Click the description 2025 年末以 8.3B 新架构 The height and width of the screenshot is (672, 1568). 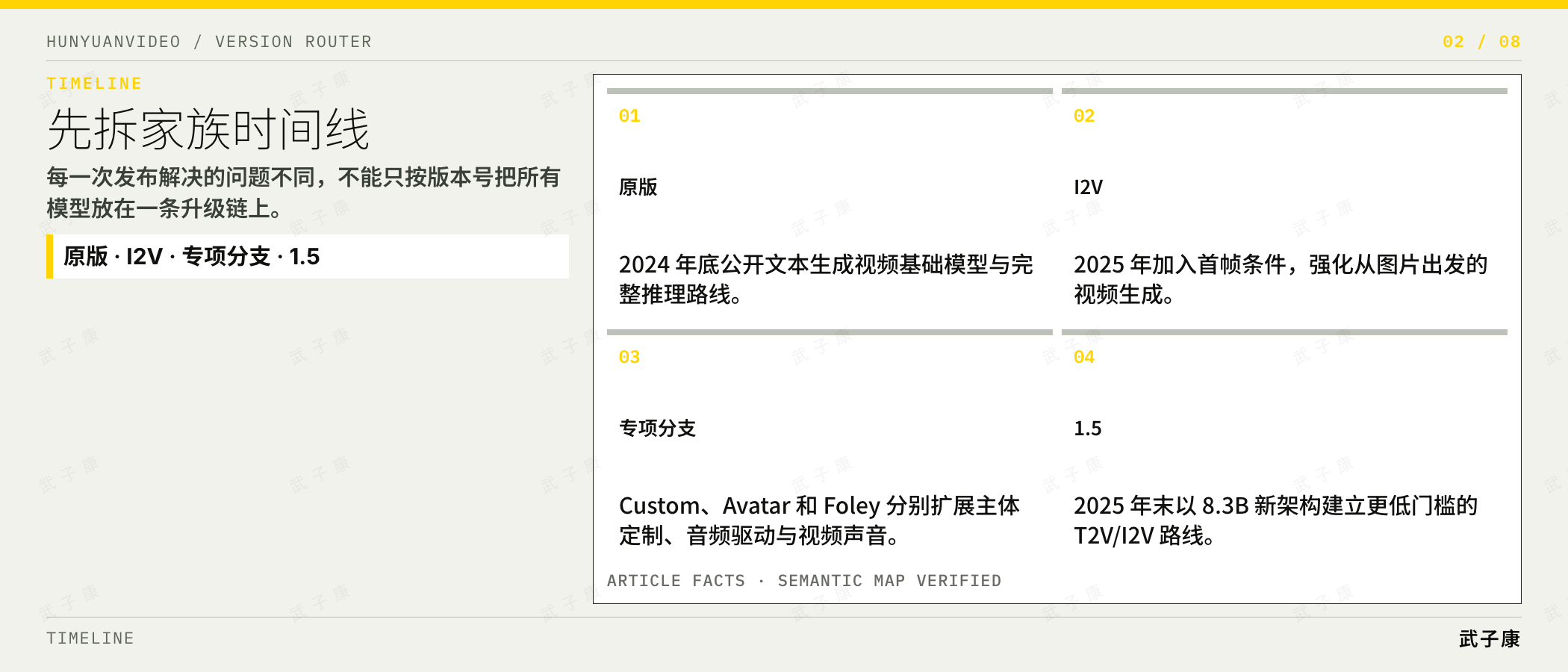pos(1276,520)
